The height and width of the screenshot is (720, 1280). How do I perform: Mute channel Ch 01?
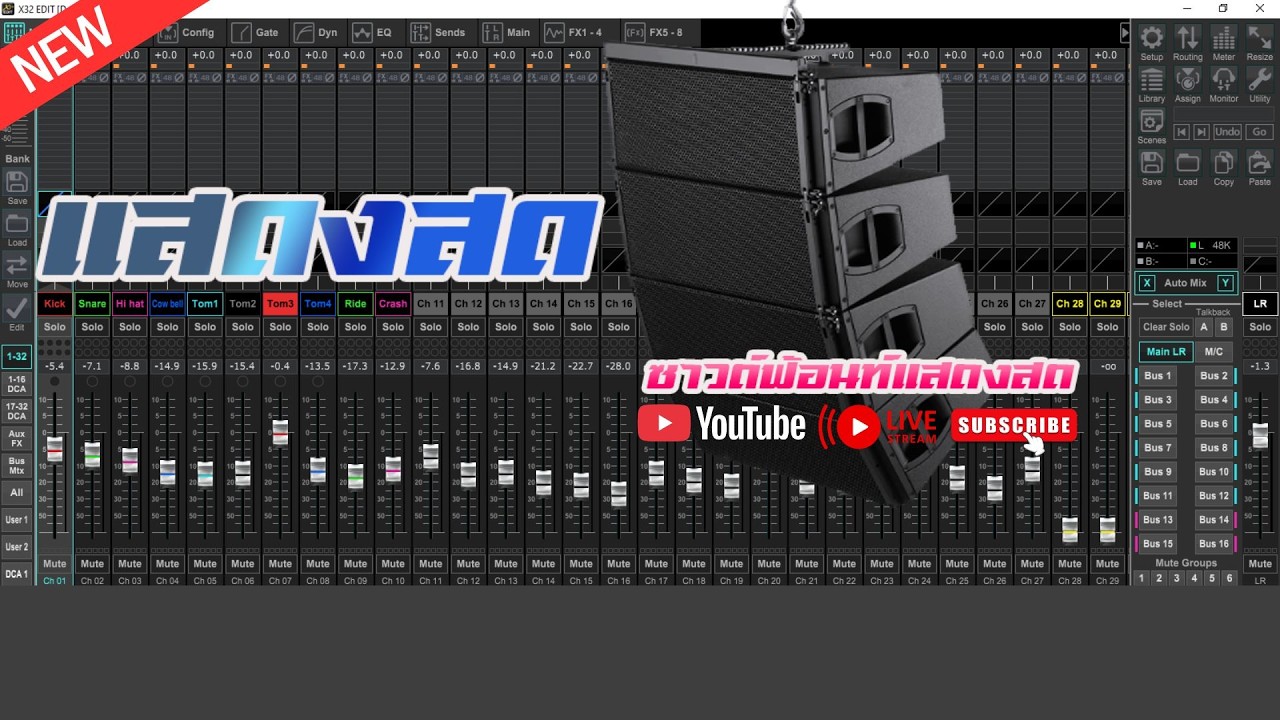coord(55,564)
